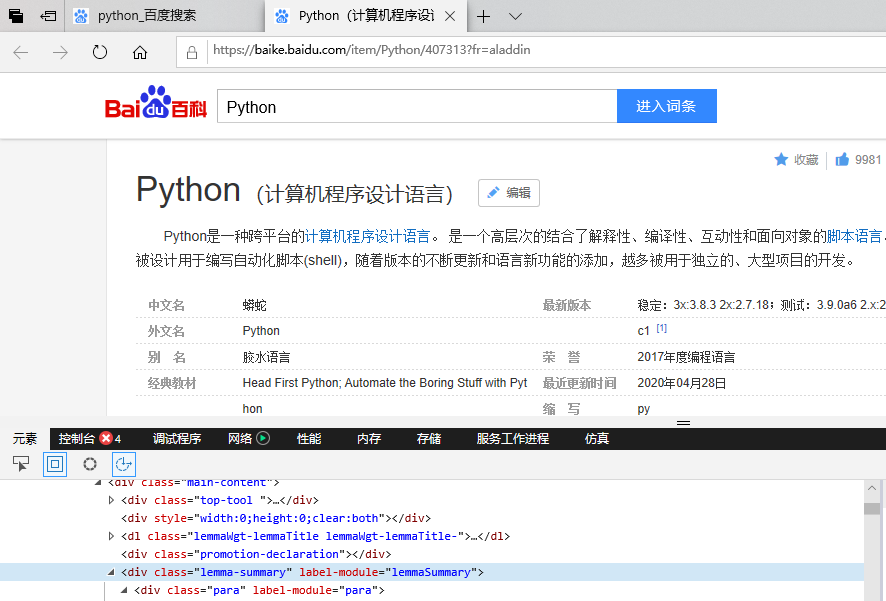Go to the home page icon
This screenshot has width=886, height=601.
point(140,53)
